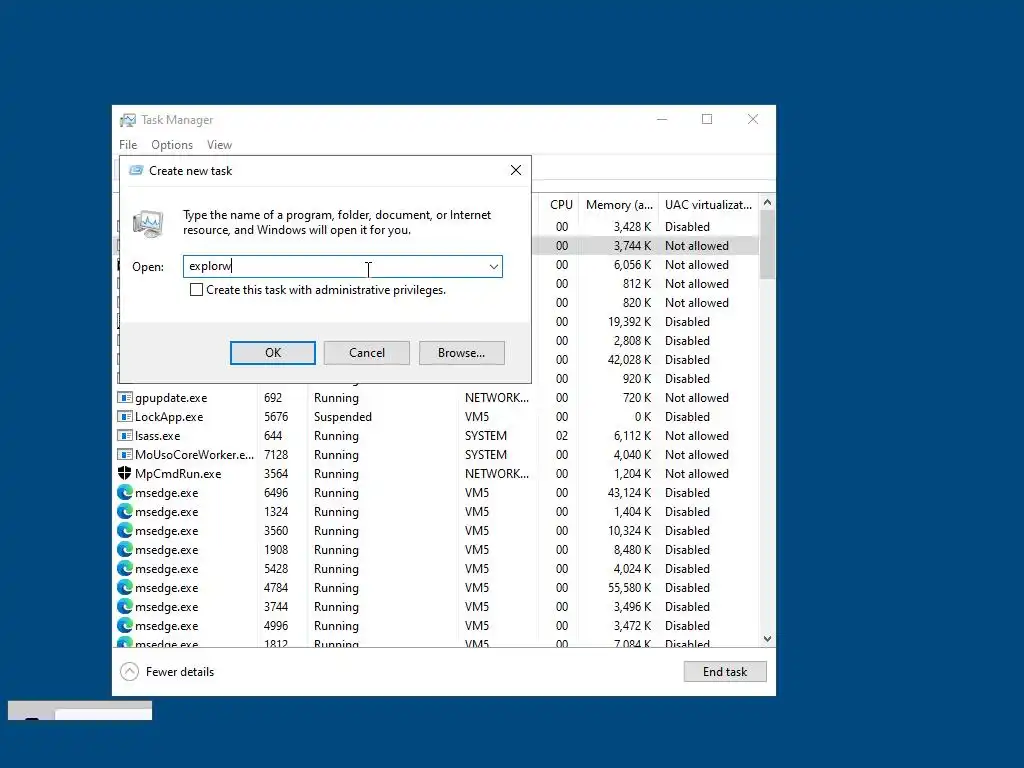The image size is (1024, 768).
Task: Click PID 5676 cell
Action: click(276, 417)
